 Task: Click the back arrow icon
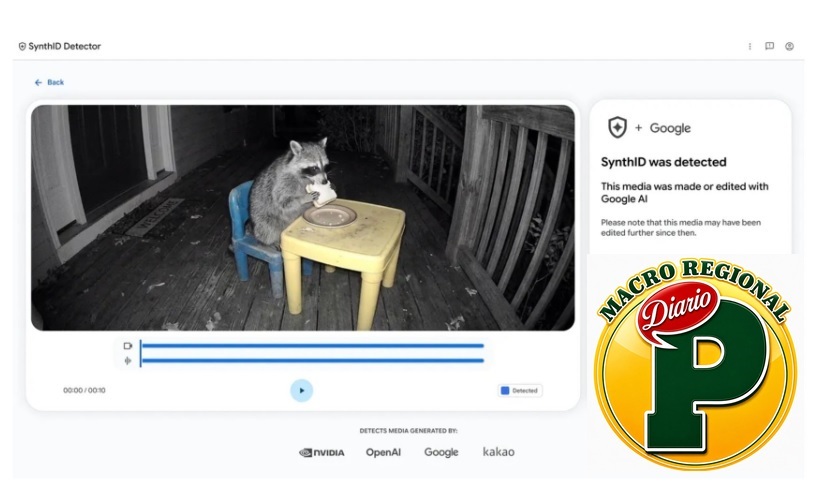[38, 83]
